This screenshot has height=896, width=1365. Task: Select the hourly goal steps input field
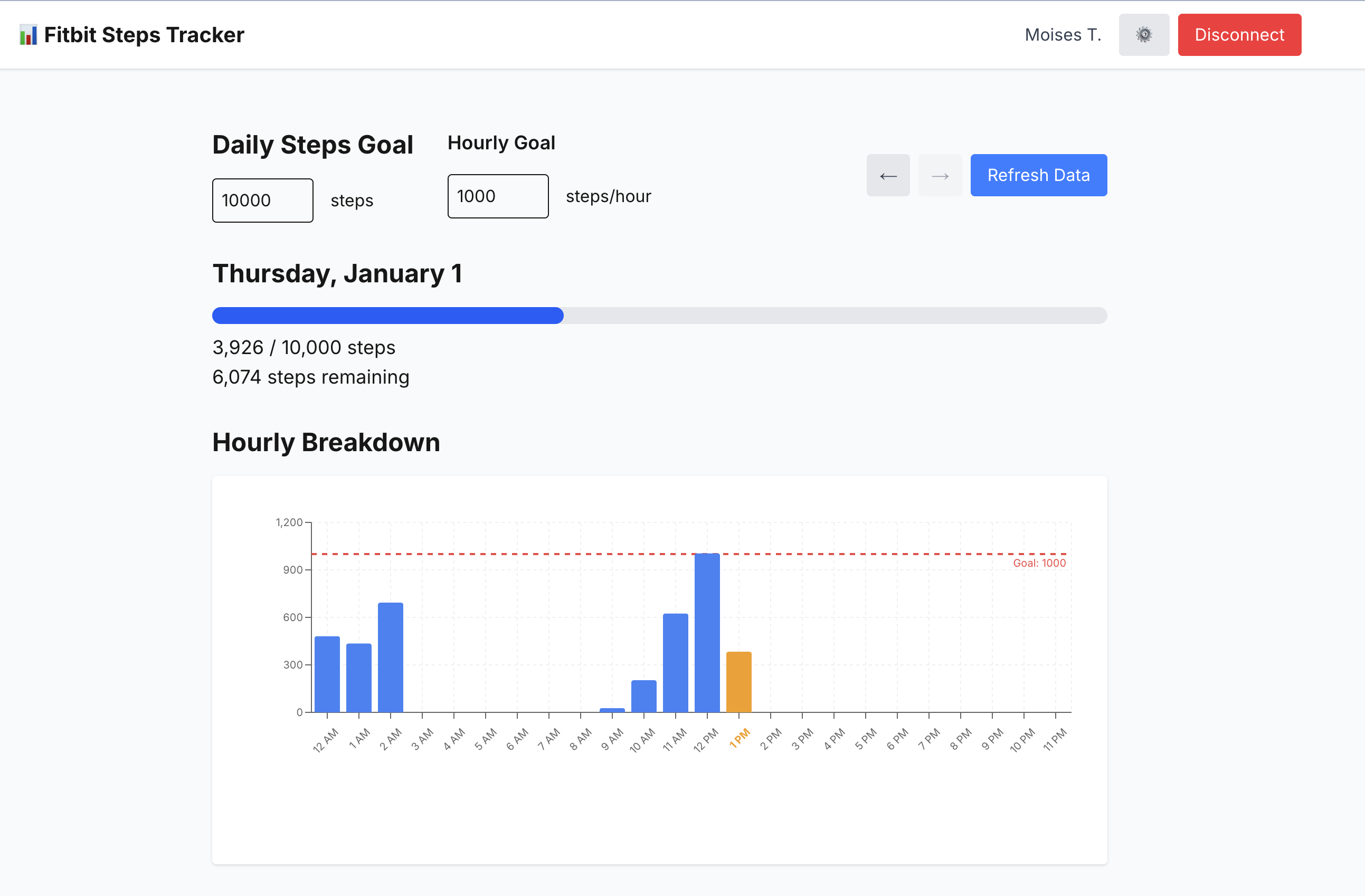pyautogui.click(x=497, y=196)
